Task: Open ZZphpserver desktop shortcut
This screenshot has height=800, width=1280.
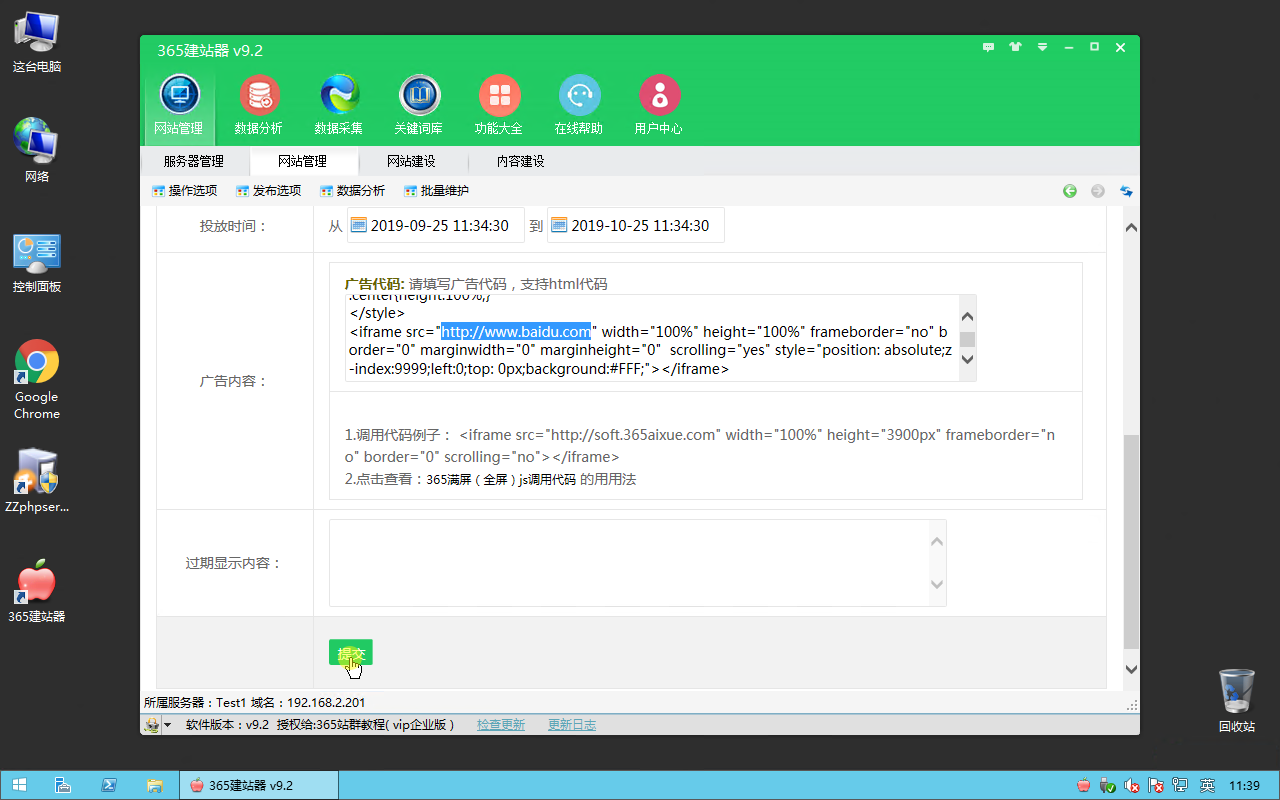Action: coord(37,480)
